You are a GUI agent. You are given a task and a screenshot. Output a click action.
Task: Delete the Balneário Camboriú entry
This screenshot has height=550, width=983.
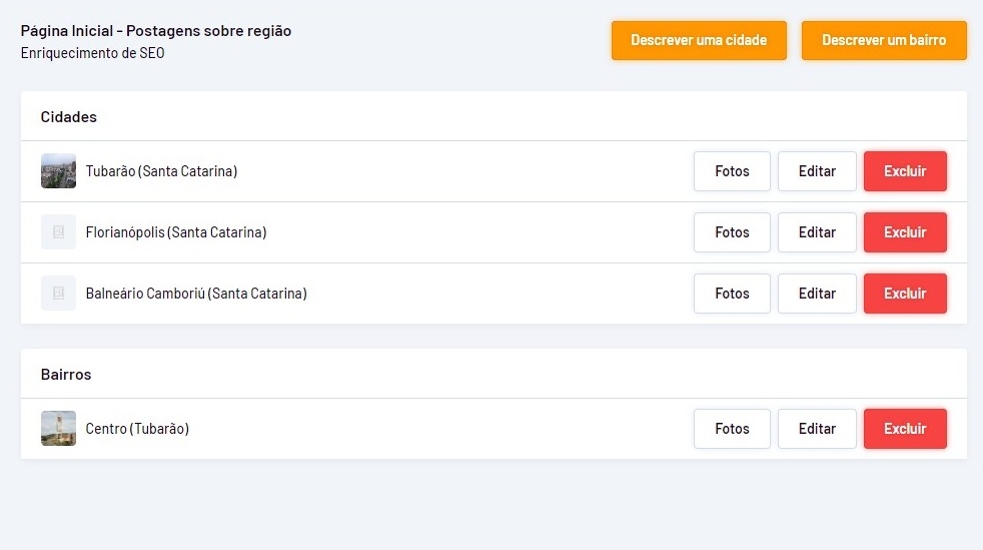click(x=905, y=293)
